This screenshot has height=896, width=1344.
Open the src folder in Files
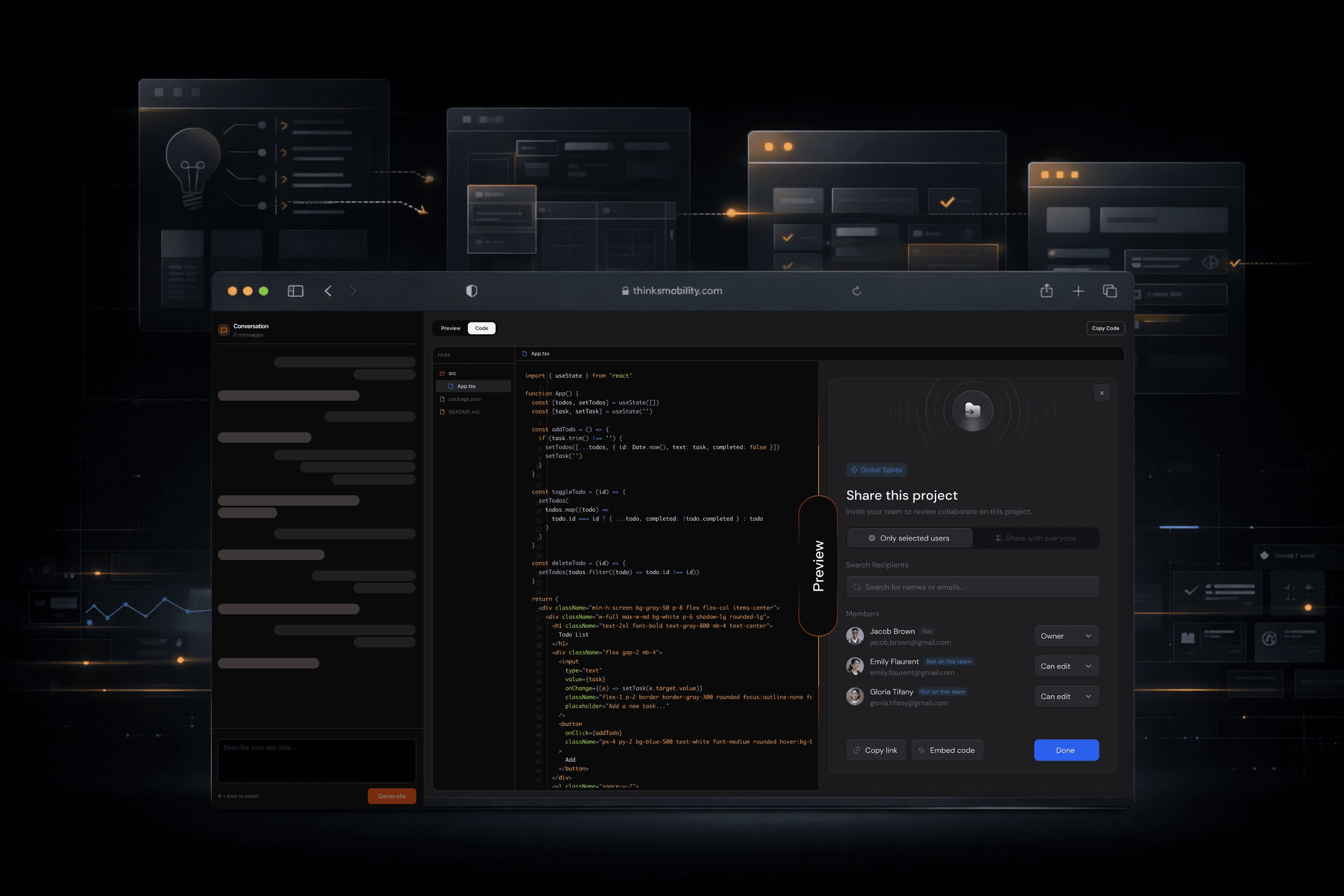click(x=451, y=373)
